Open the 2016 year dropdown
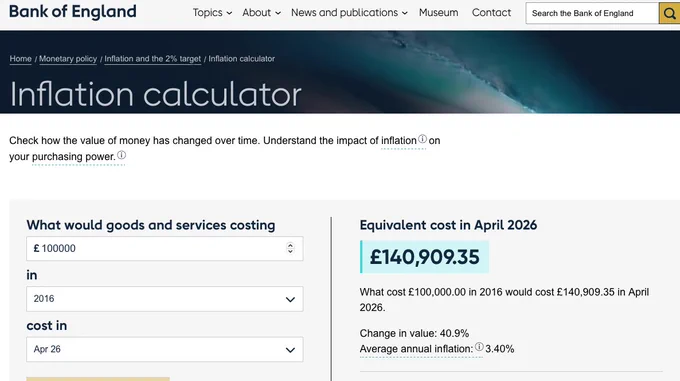The image size is (680, 381). [x=165, y=299]
